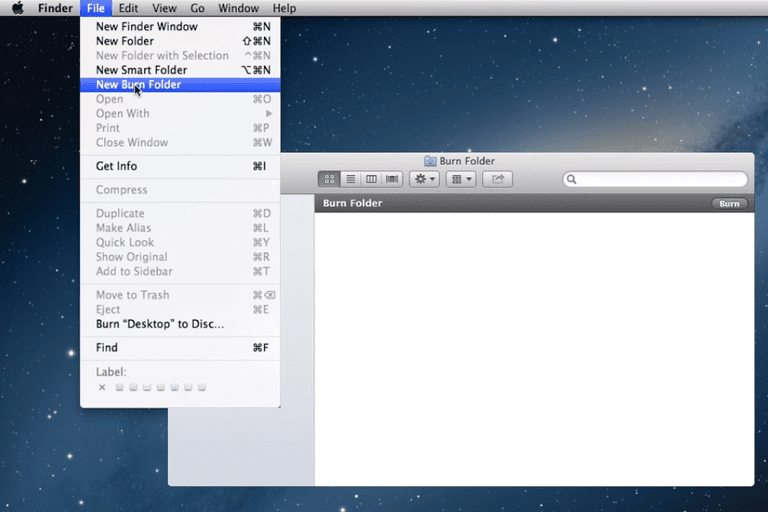768x512 pixels.
Task: Pick the last label color swatch
Action: 202,388
